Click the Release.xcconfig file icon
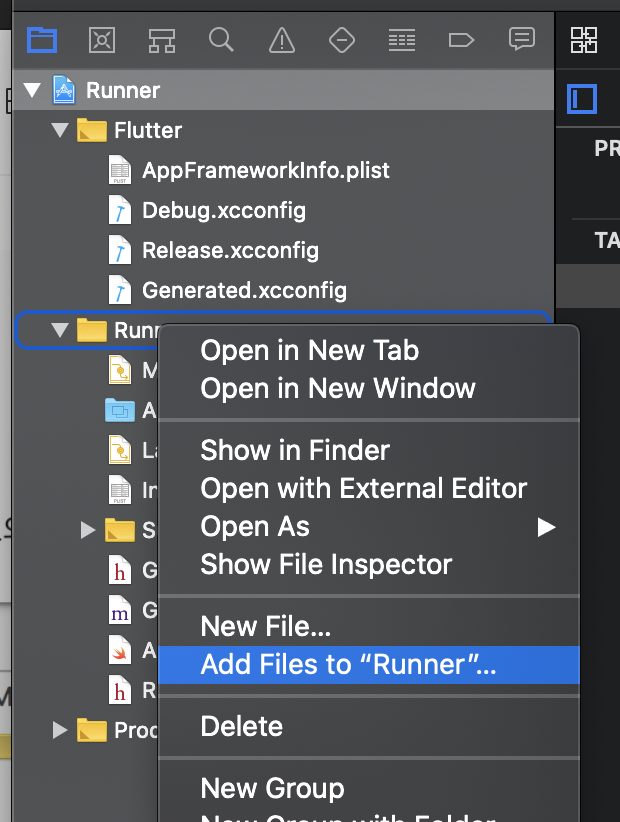The image size is (620, 822). click(x=120, y=250)
